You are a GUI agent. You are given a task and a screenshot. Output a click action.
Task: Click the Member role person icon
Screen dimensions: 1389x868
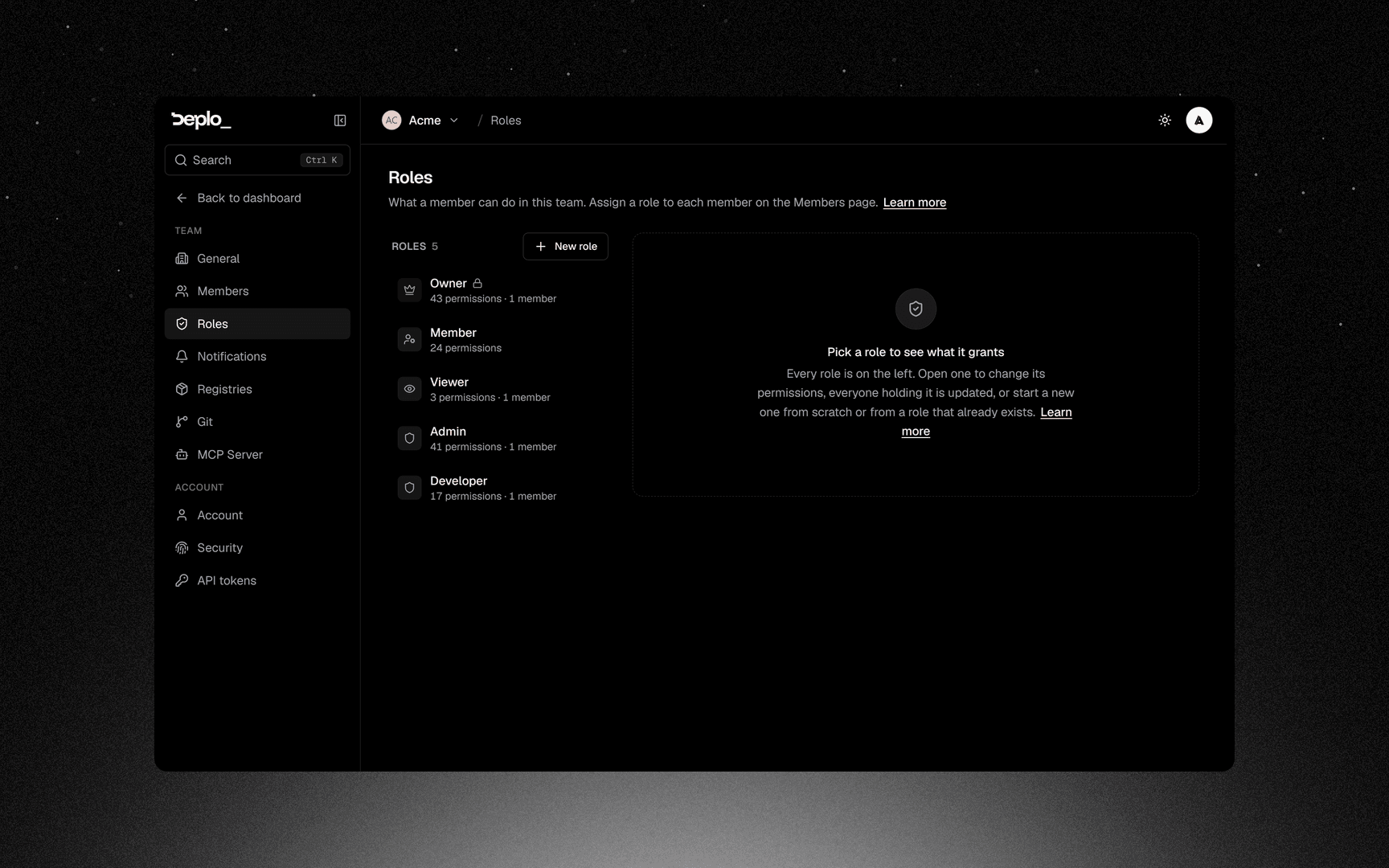pyautogui.click(x=409, y=340)
